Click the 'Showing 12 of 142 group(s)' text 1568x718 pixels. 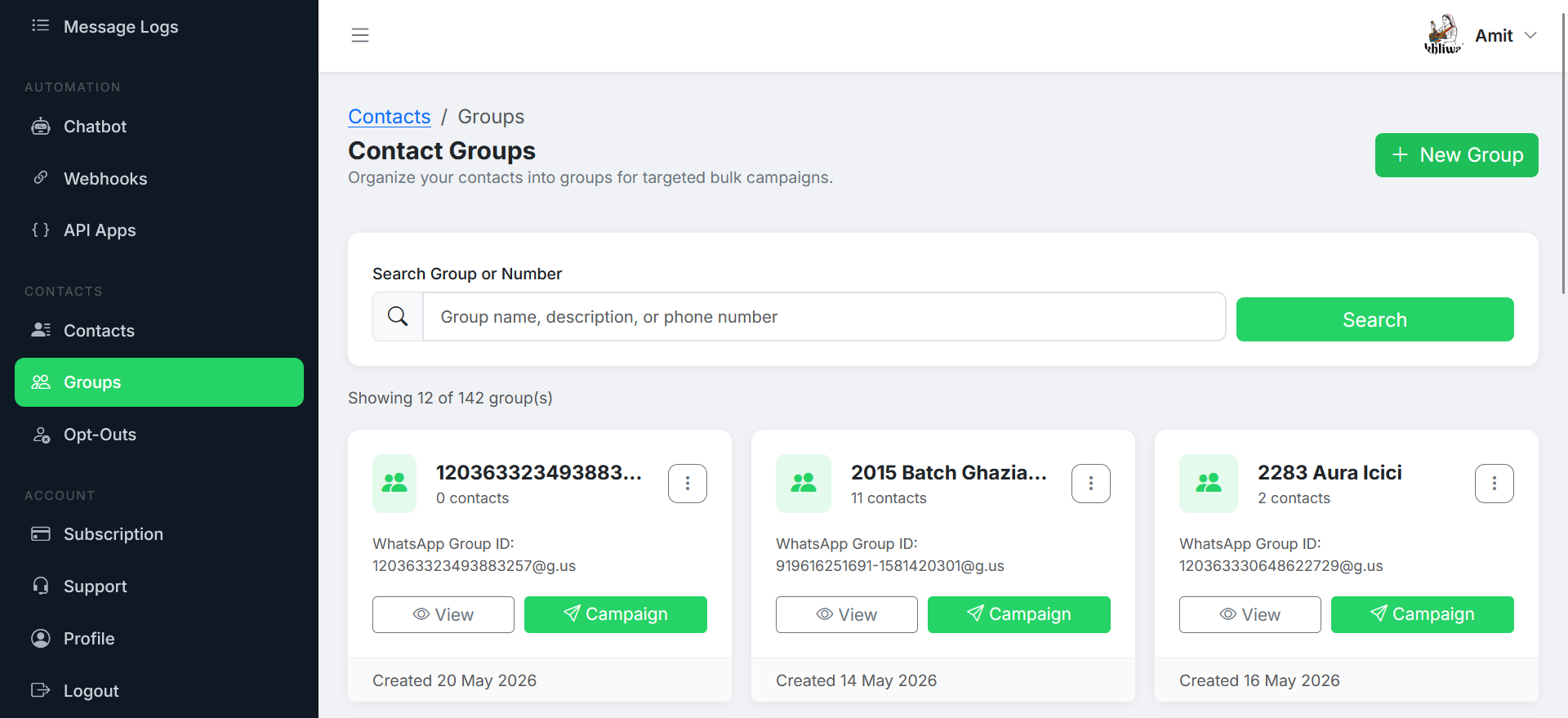coord(451,398)
